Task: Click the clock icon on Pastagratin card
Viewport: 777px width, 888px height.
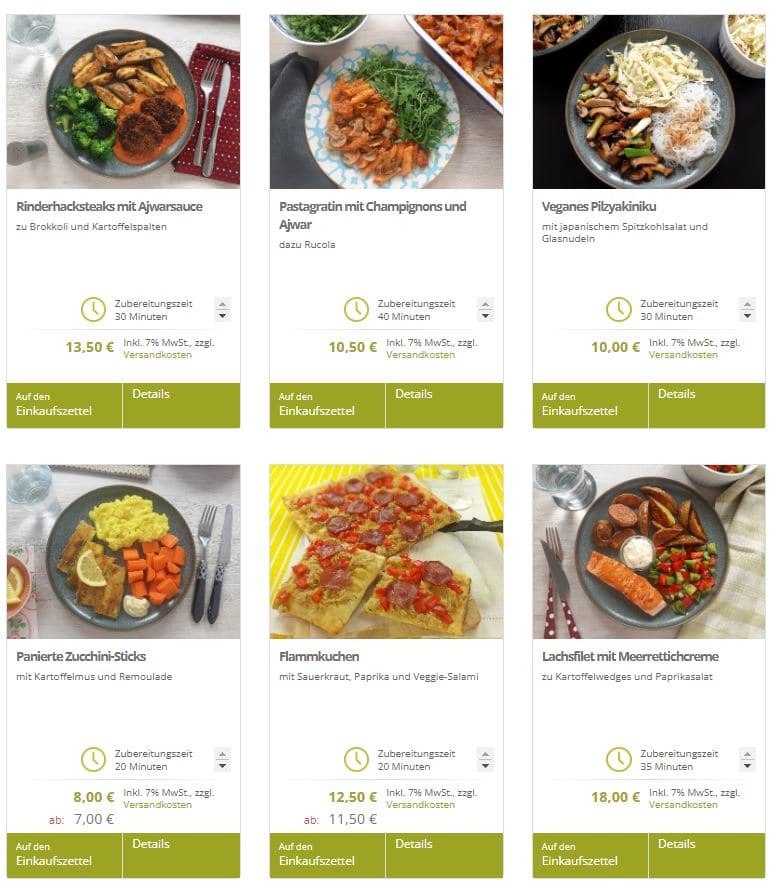Action: [356, 310]
